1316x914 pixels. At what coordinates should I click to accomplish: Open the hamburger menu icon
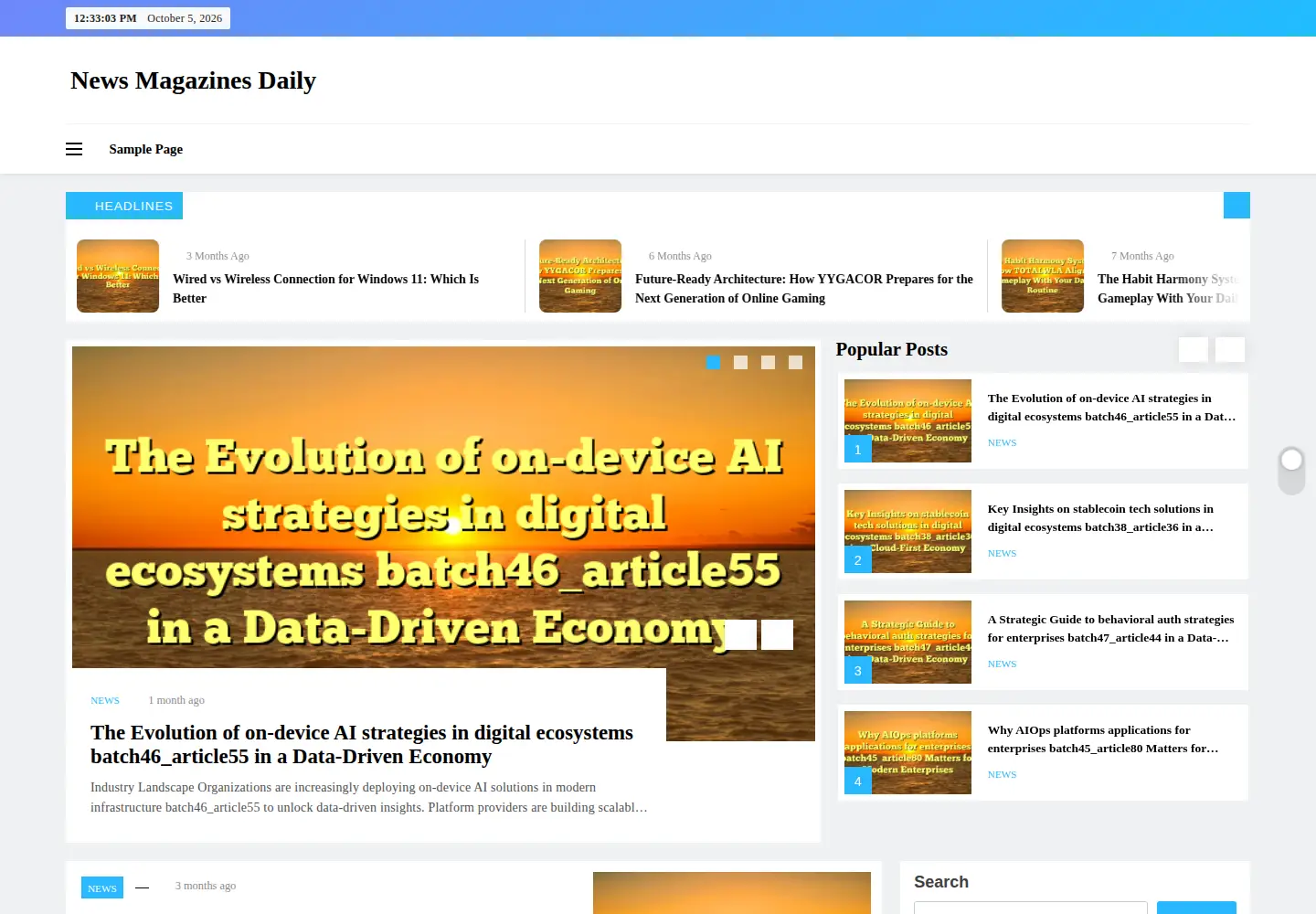tap(74, 149)
